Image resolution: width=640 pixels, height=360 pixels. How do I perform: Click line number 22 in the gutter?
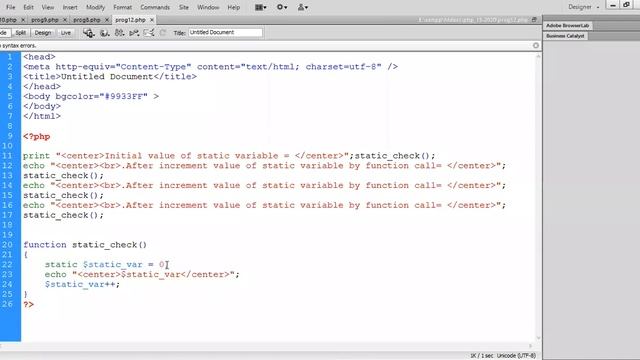point(8,264)
